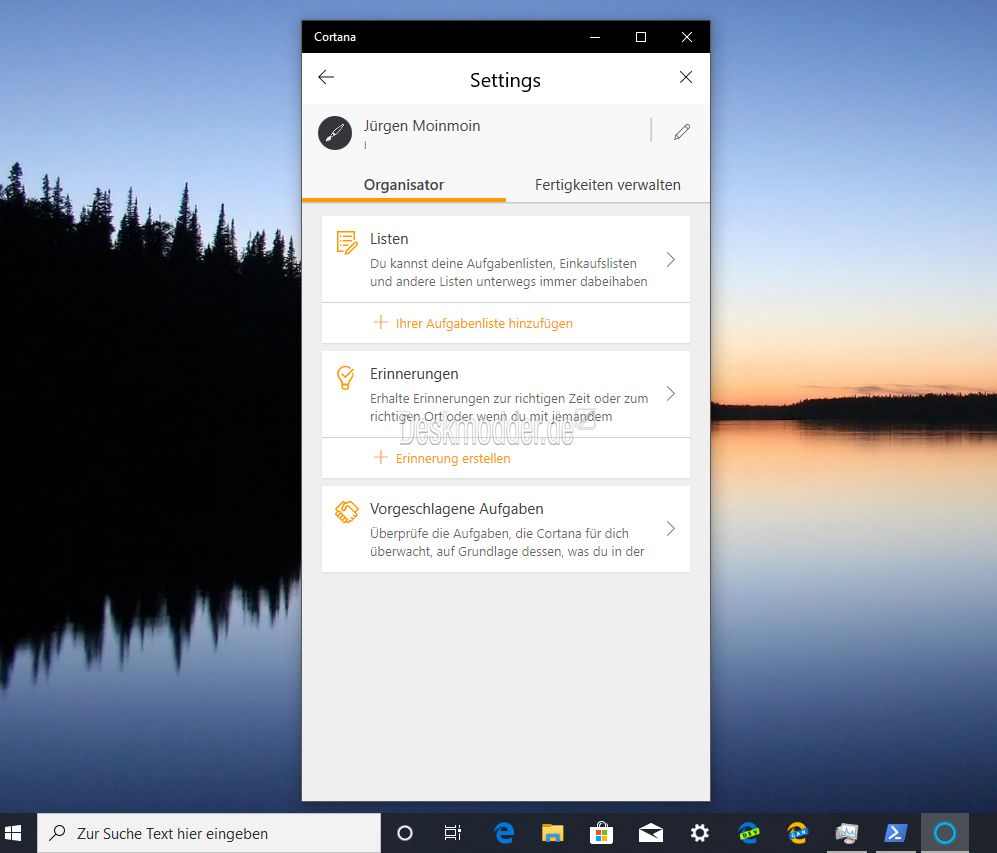Viewport: 997px width, 853px height.
Task: Launch Edge Canary from the taskbar
Action: click(797, 833)
